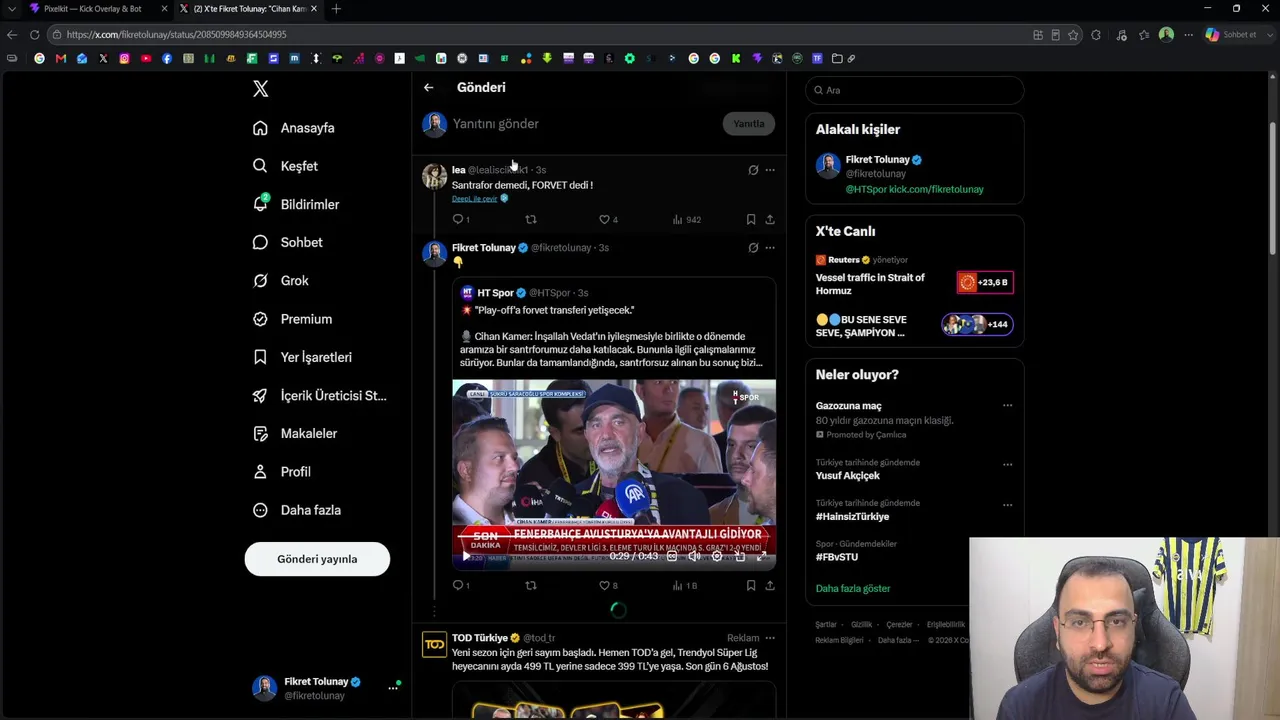
Task: Open Vessel traffic in Strait of Hormuz
Action: click(870, 284)
